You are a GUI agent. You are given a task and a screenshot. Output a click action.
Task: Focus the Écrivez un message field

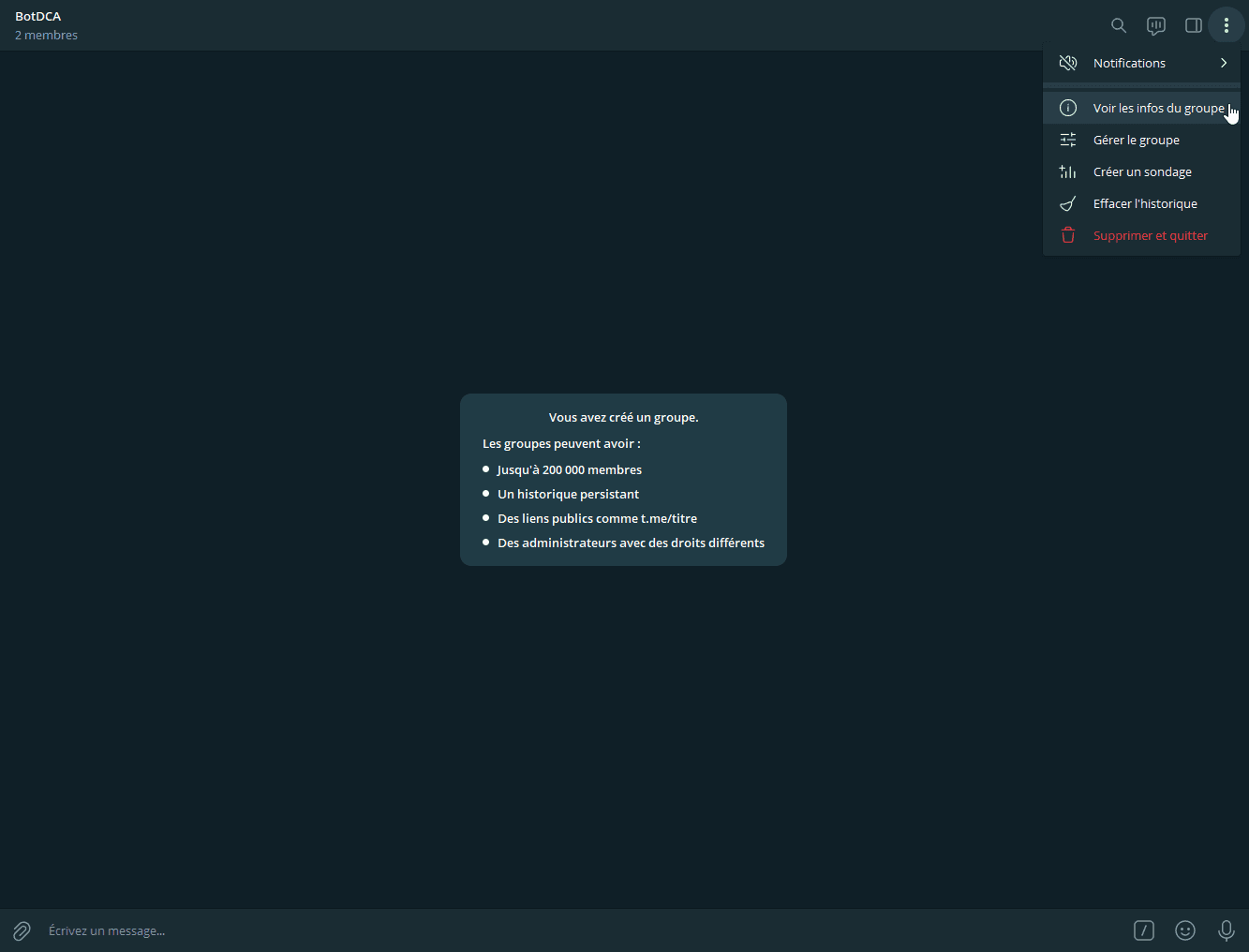[562, 930]
